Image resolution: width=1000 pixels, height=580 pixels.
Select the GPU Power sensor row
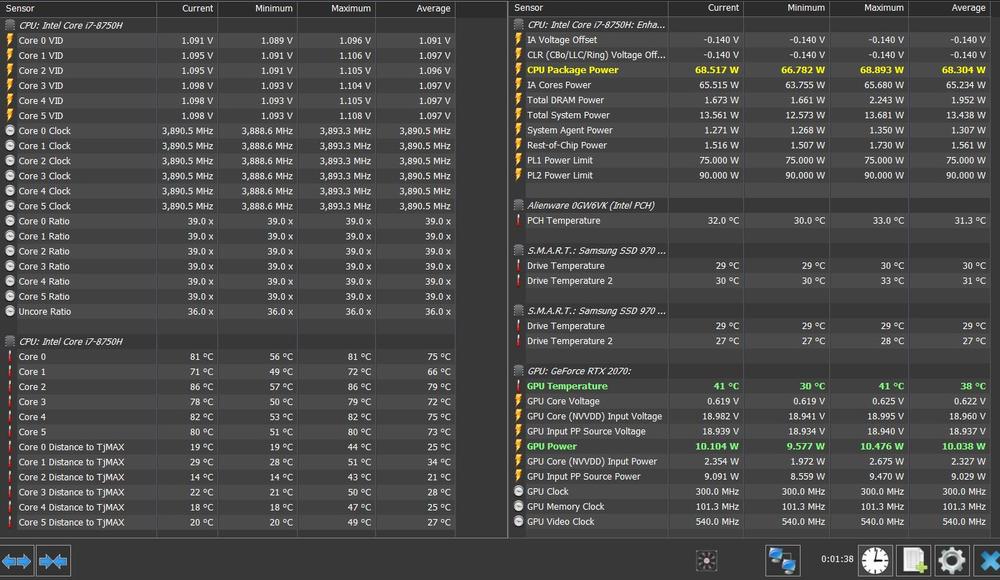[551, 446]
